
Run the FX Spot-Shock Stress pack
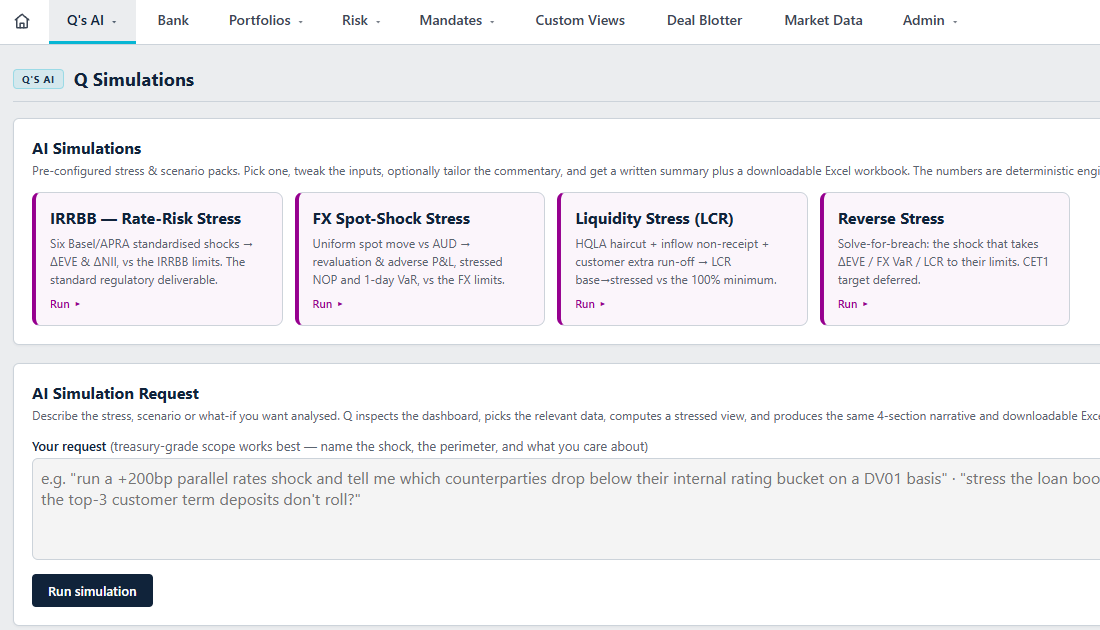(327, 304)
